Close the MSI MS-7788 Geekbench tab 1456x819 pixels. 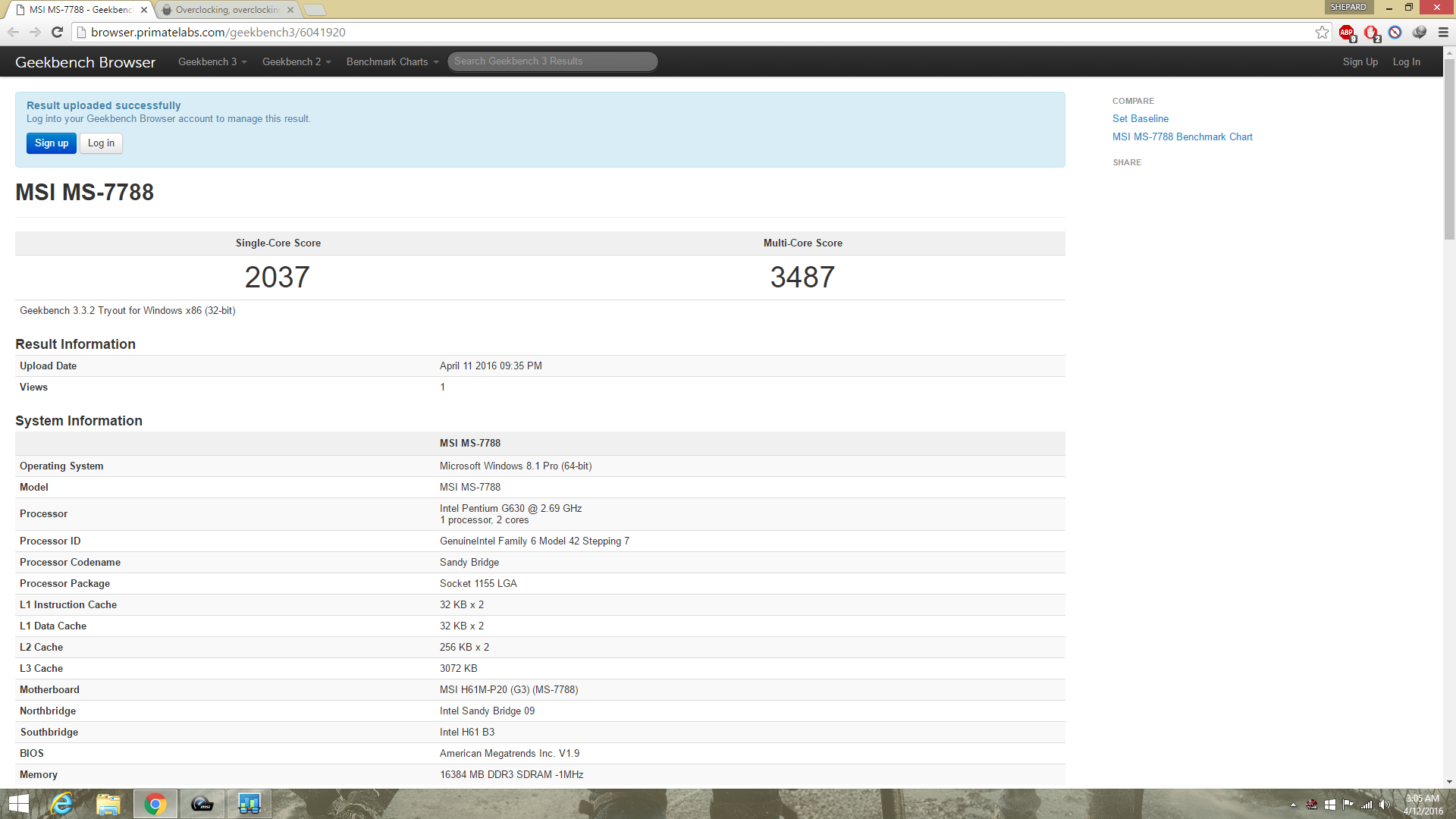coord(144,10)
